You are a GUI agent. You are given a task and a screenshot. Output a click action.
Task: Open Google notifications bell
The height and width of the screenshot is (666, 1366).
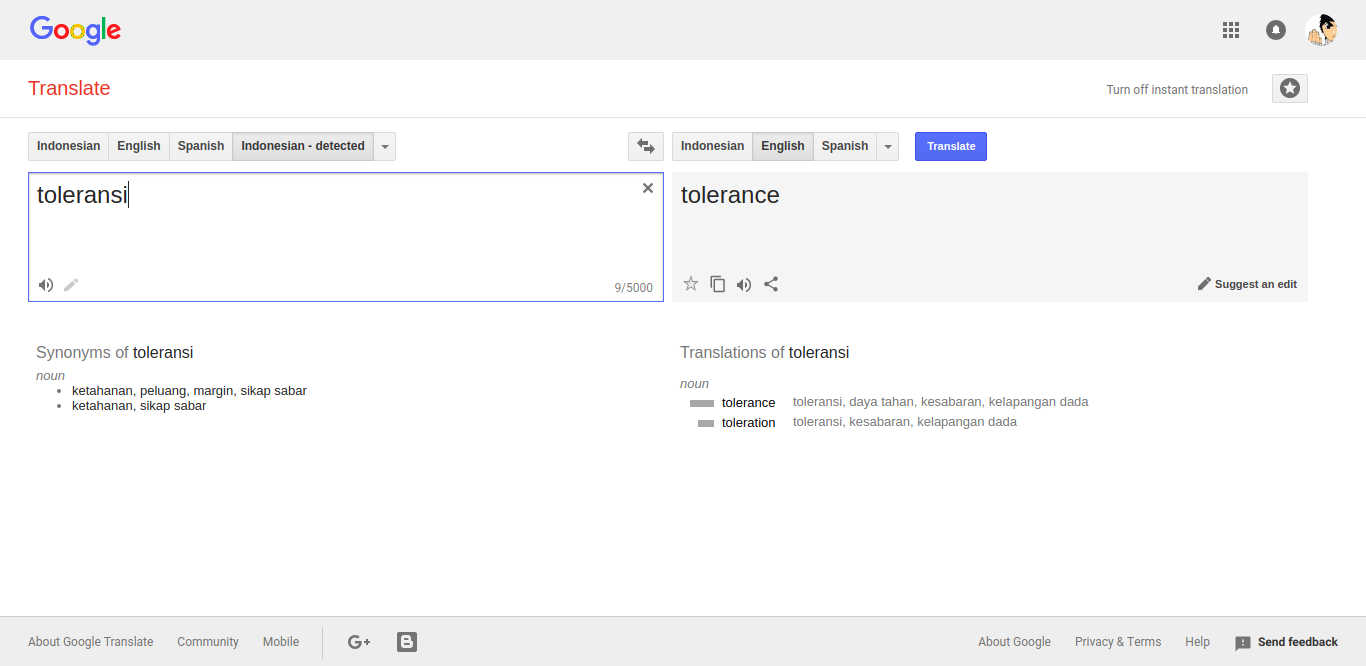[1276, 29]
